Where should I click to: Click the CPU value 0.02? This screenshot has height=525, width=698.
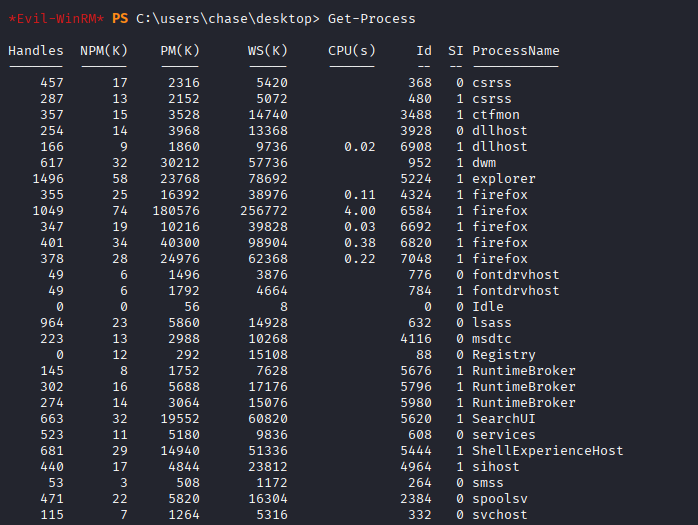360,147
